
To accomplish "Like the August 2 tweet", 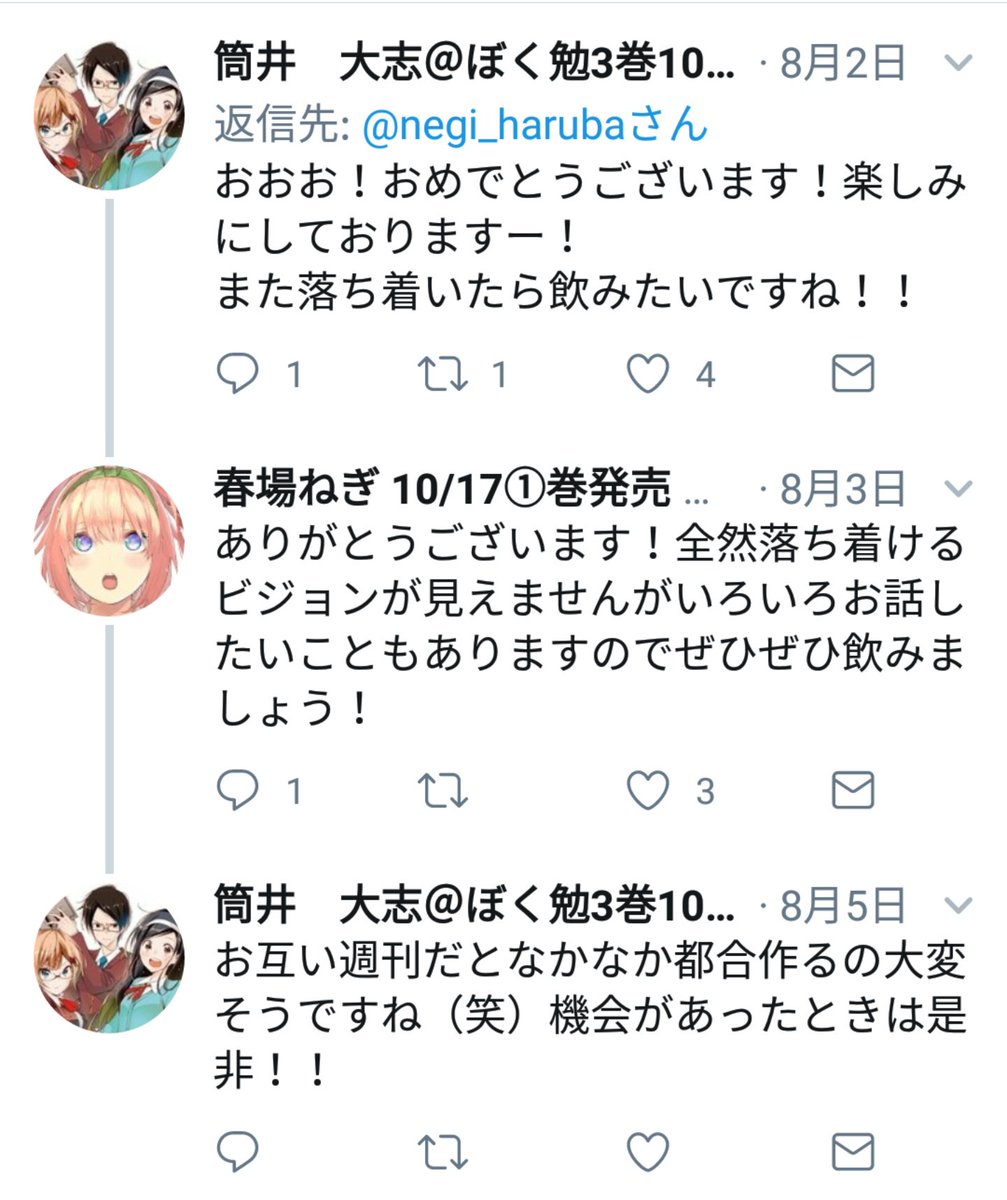I will tap(647, 375).
